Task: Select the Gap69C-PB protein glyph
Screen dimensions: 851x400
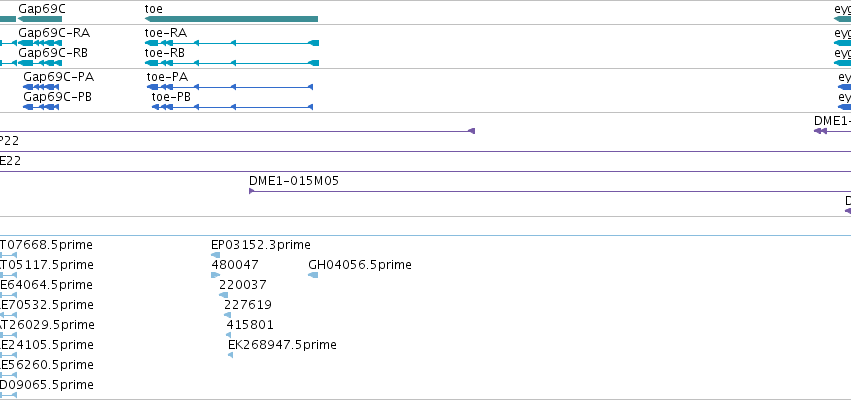Action: pos(41,107)
